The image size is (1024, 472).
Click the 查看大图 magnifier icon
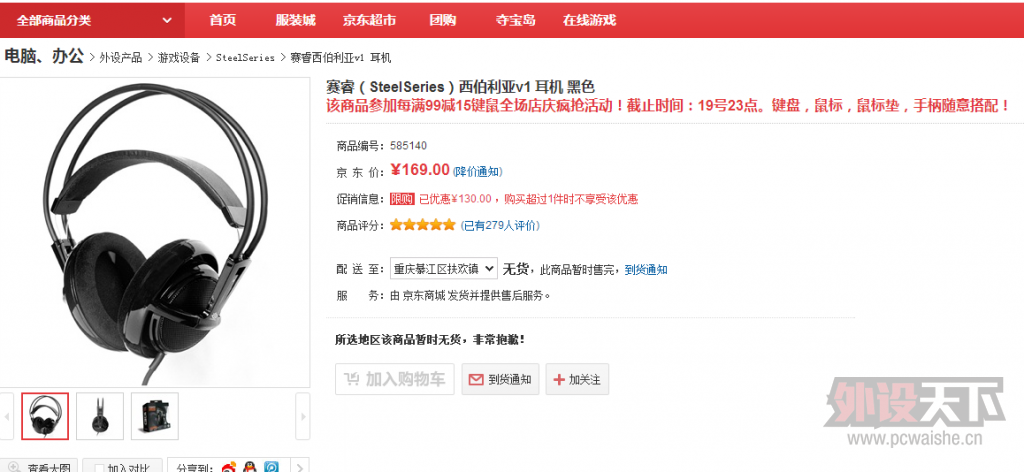[15, 467]
